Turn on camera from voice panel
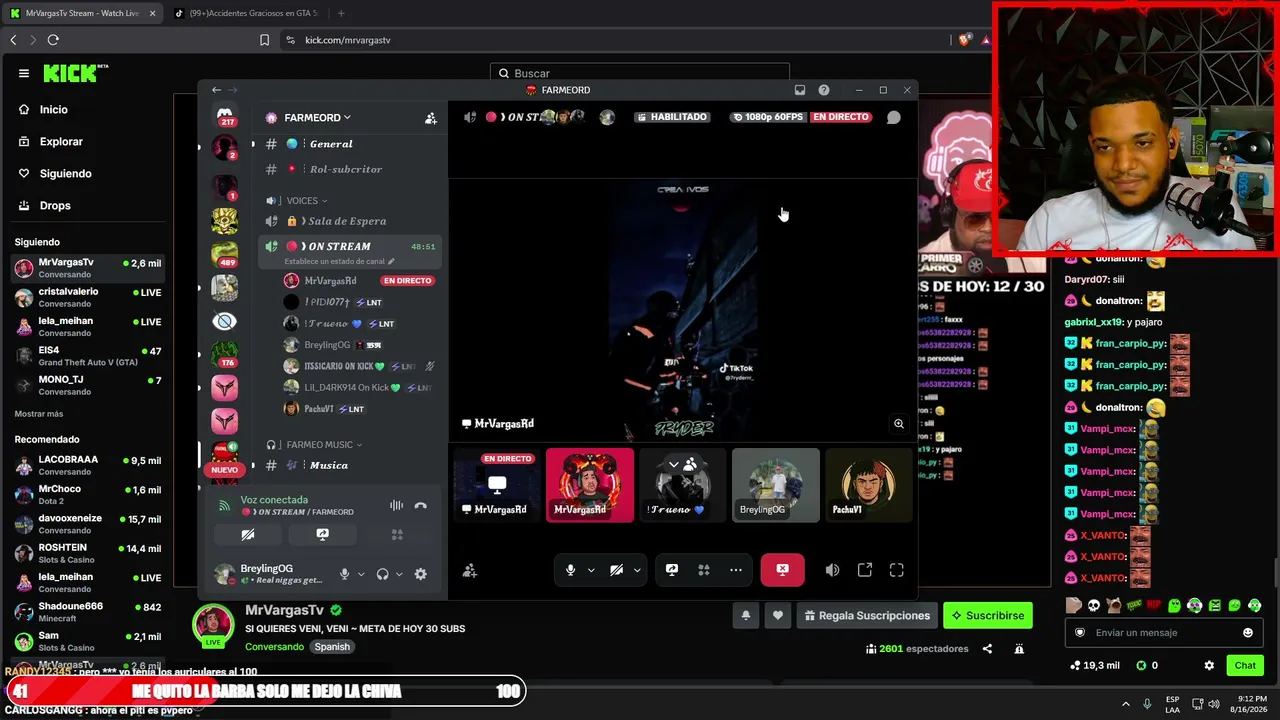 coord(248,535)
